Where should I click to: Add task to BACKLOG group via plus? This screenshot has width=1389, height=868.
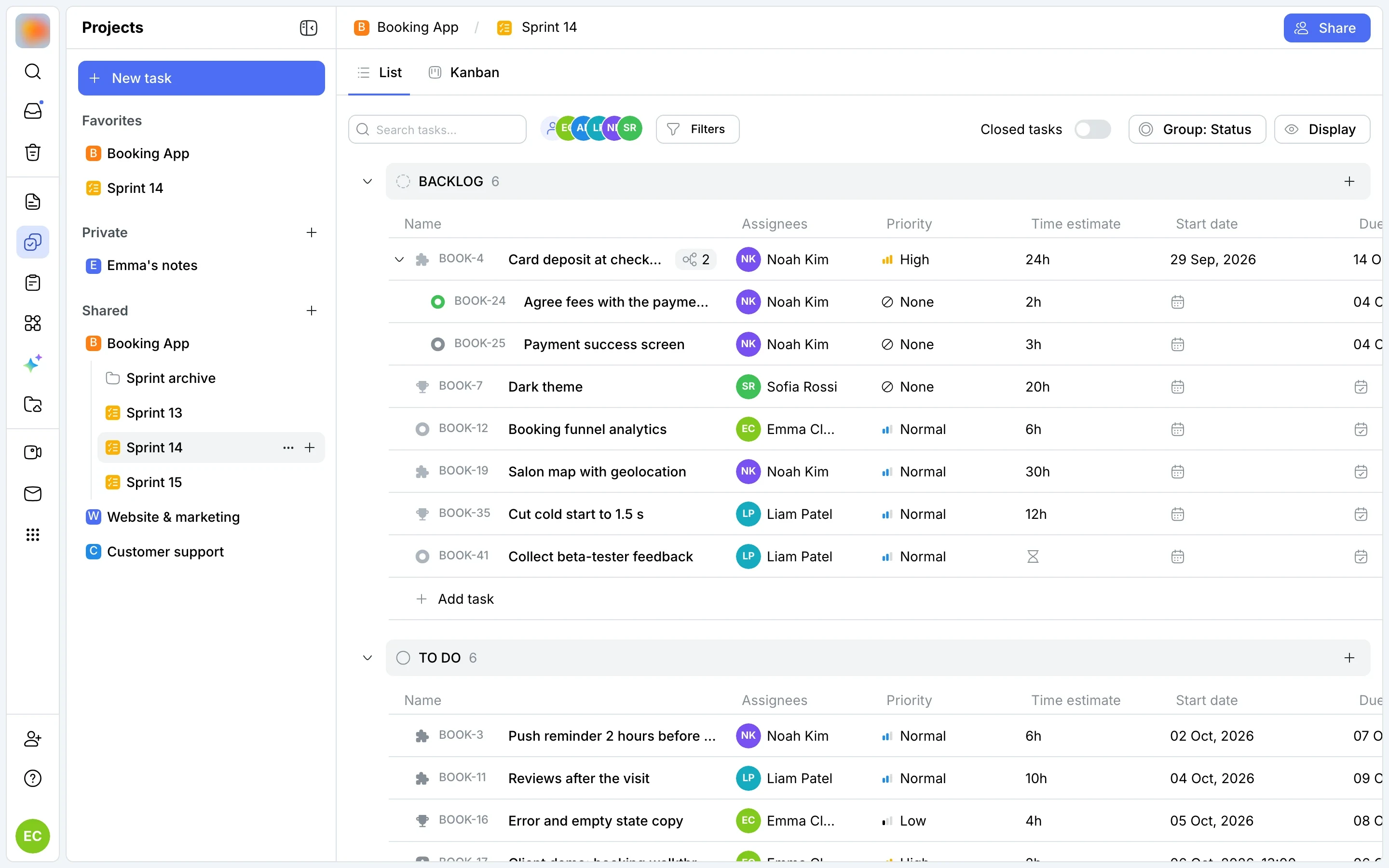click(x=1349, y=181)
